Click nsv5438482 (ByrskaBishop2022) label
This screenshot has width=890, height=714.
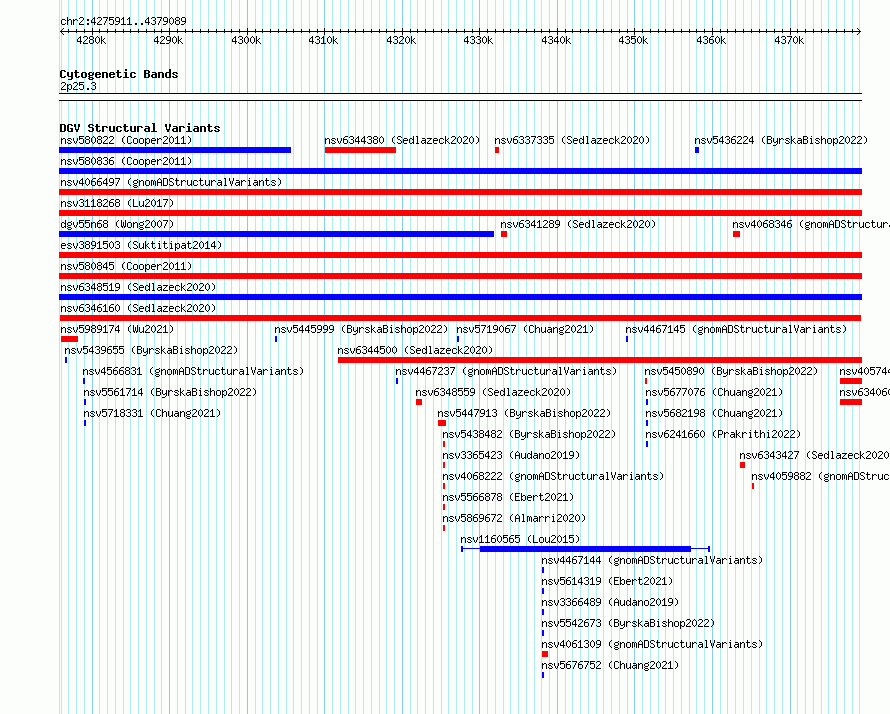[x=529, y=434]
